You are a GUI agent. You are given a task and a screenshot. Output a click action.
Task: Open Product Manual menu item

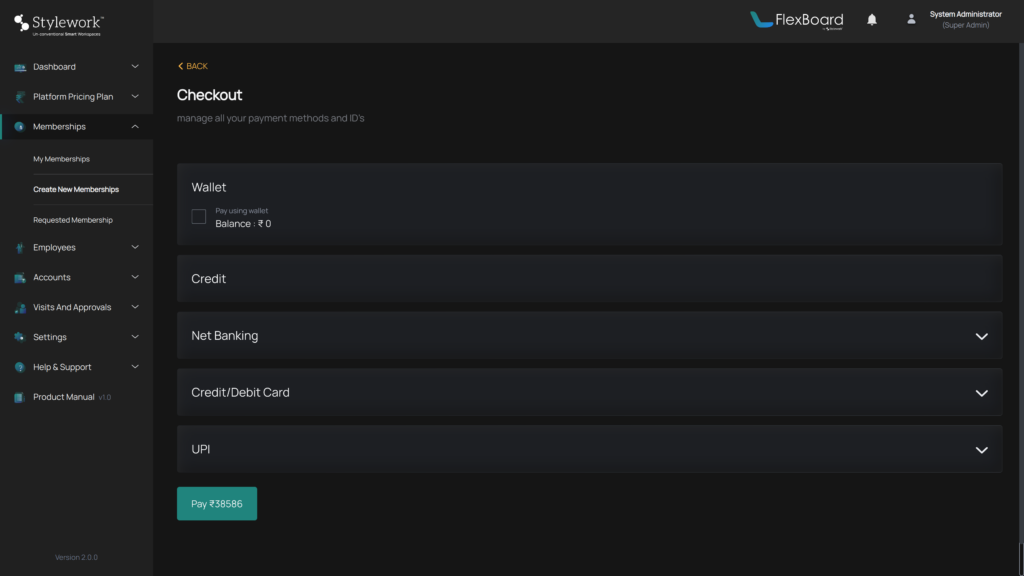64,397
